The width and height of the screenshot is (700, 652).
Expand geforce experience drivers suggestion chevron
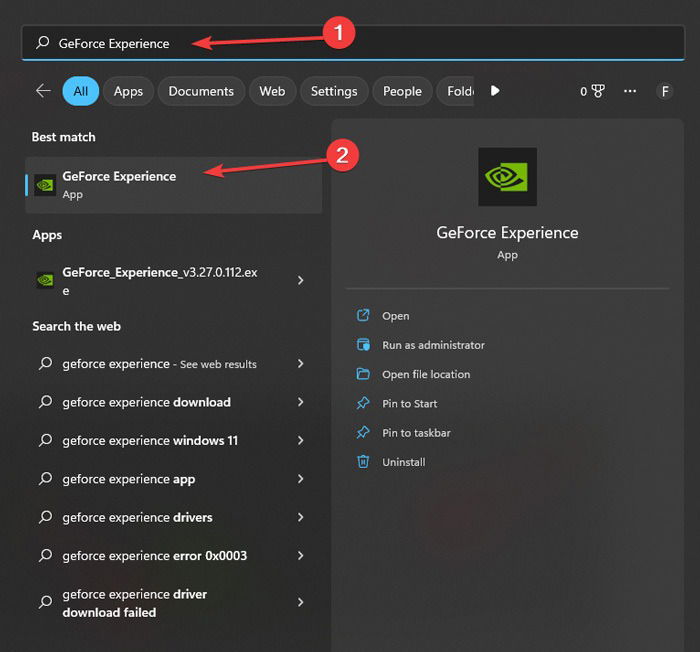point(300,517)
